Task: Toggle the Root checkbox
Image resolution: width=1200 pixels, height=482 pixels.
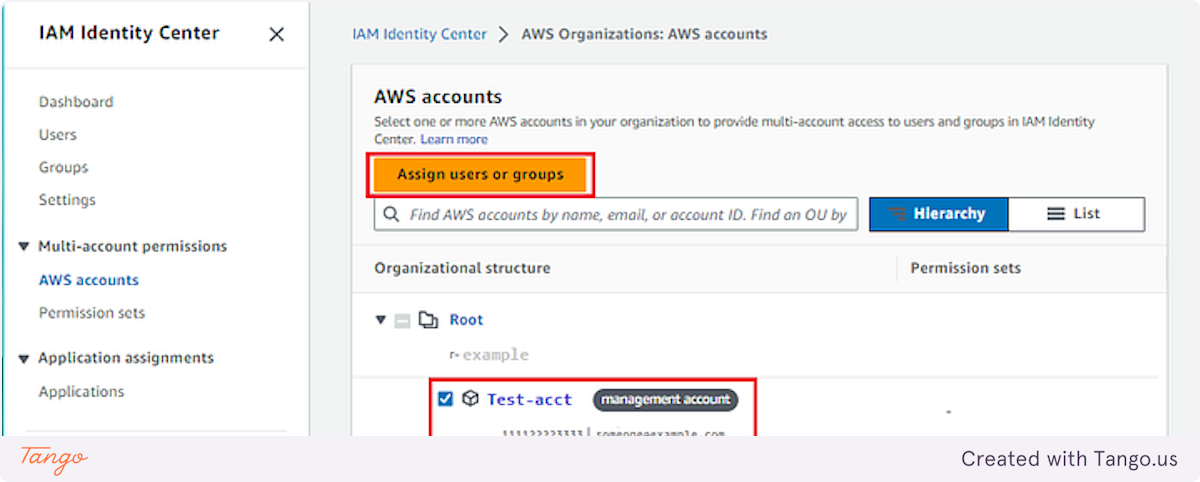Action: [x=402, y=321]
